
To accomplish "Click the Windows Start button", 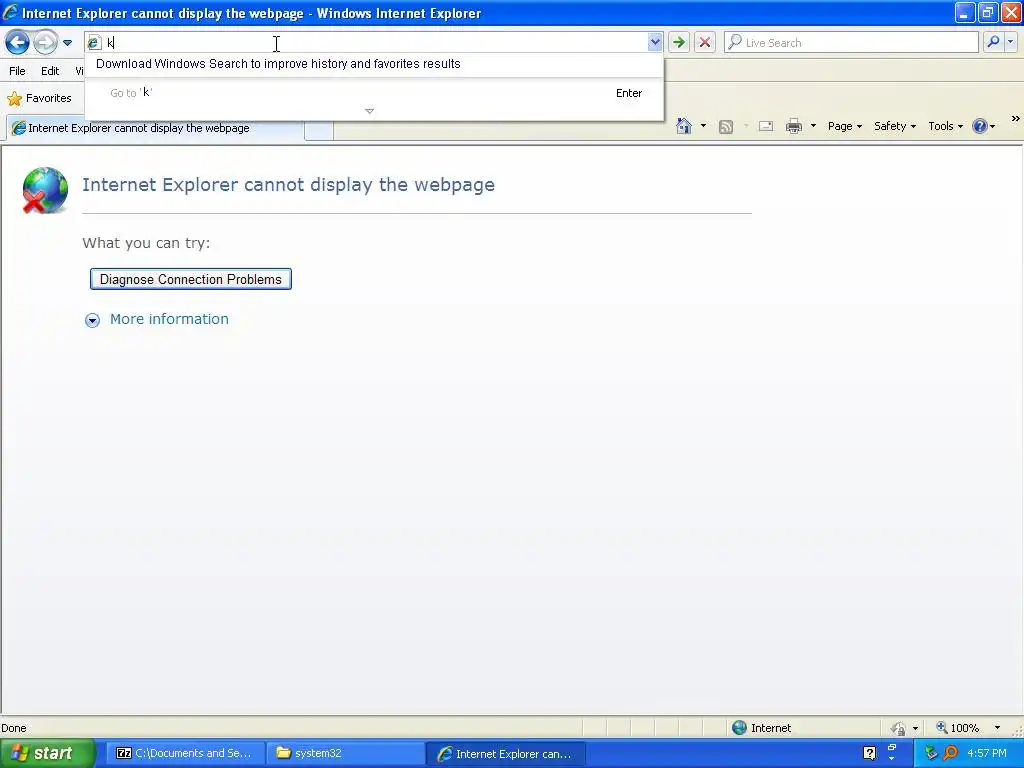I will tap(47, 753).
